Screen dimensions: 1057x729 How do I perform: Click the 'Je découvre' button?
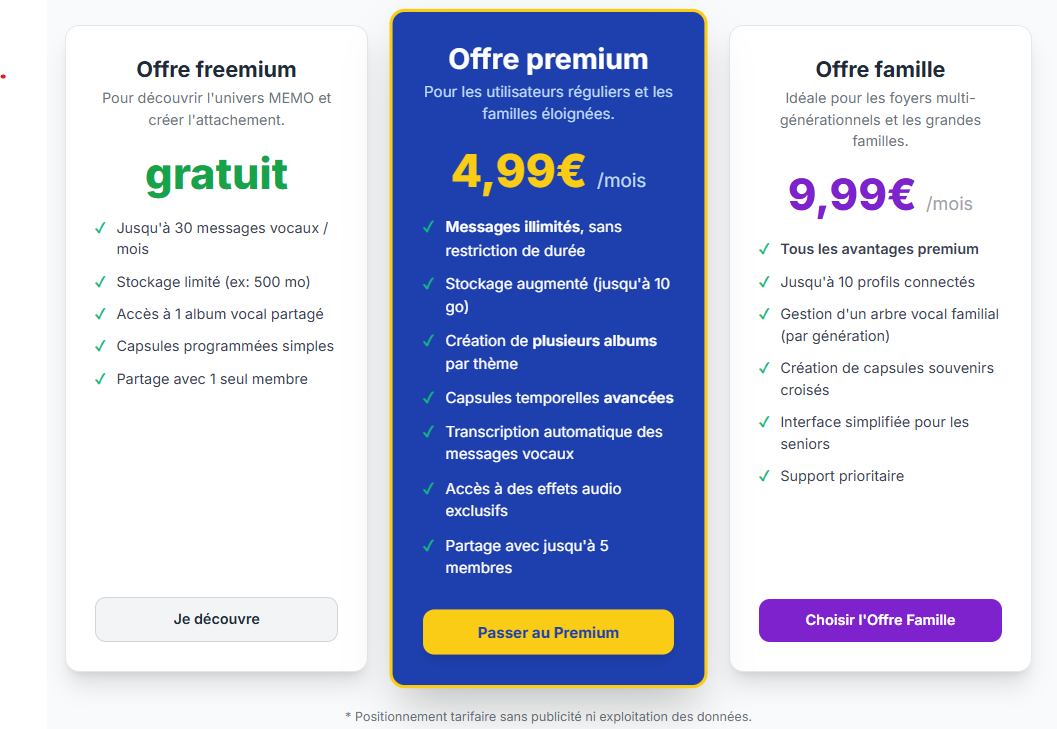216,619
